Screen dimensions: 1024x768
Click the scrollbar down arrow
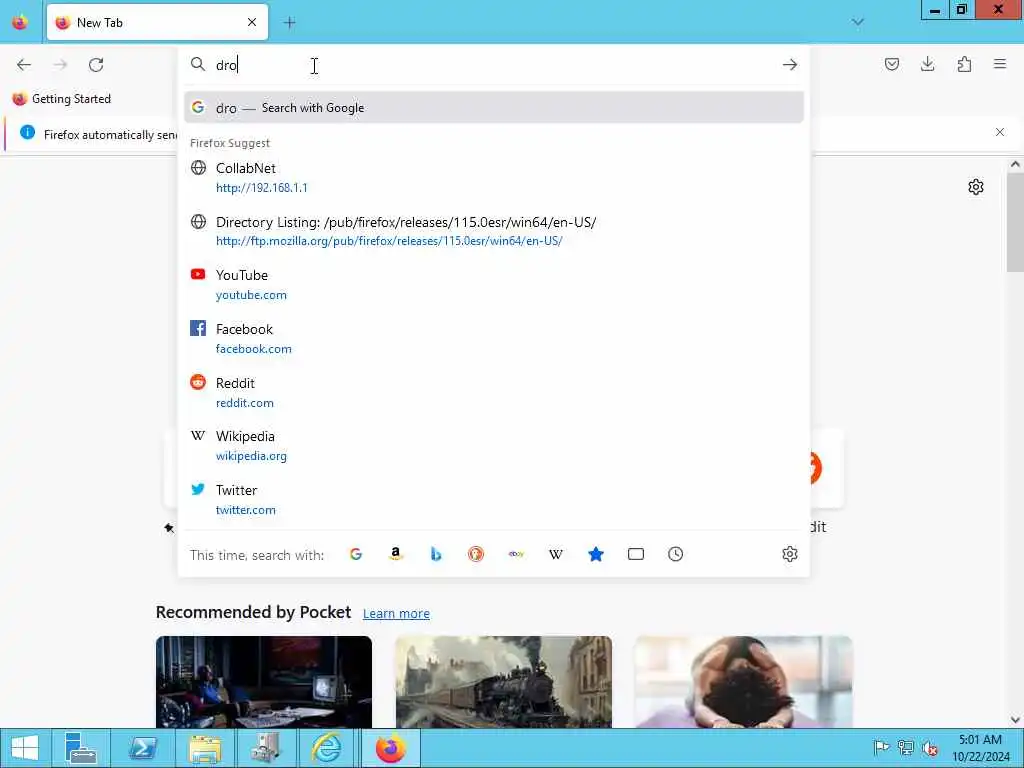point(1015,720)
